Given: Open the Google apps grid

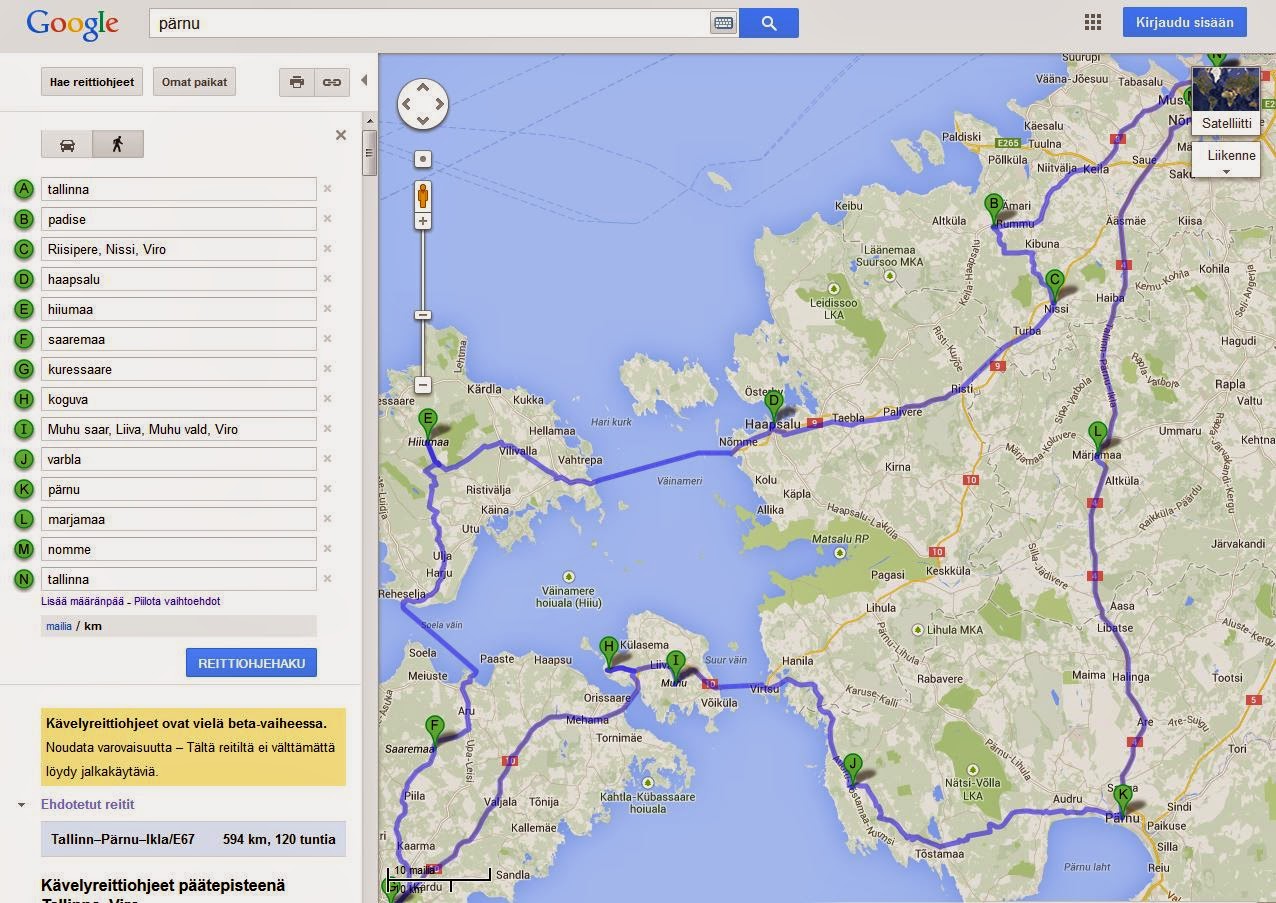Looking at the screenshot, I should click(1093, 22).
